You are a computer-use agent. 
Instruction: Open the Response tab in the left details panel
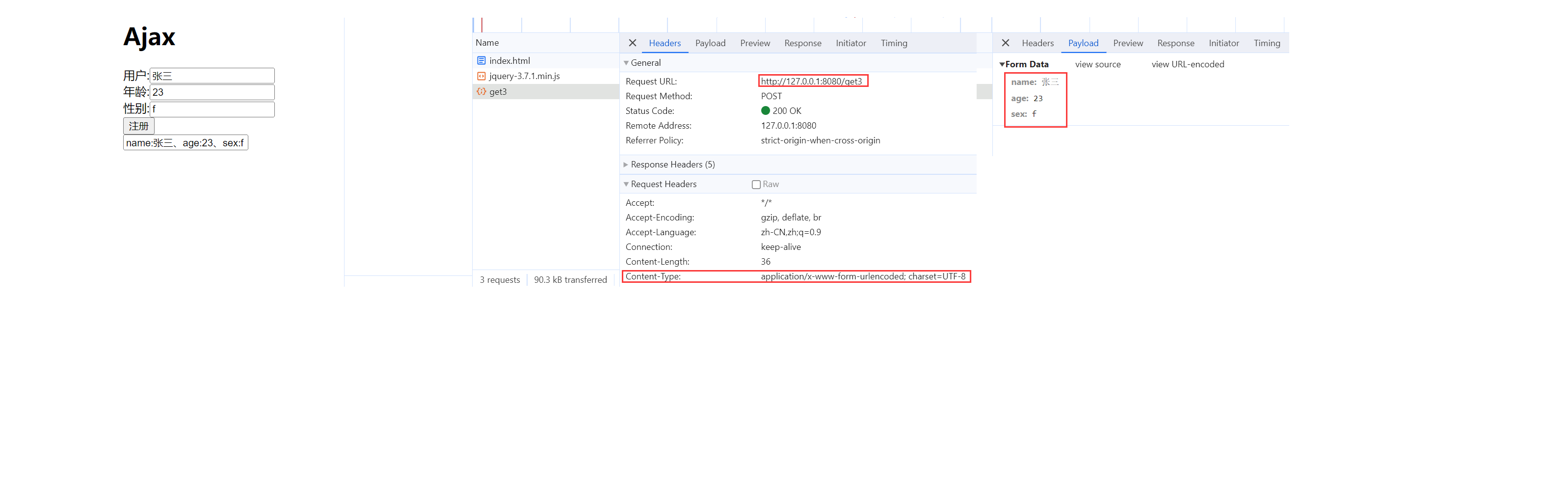pyautogui.click(x=802, y=43)
